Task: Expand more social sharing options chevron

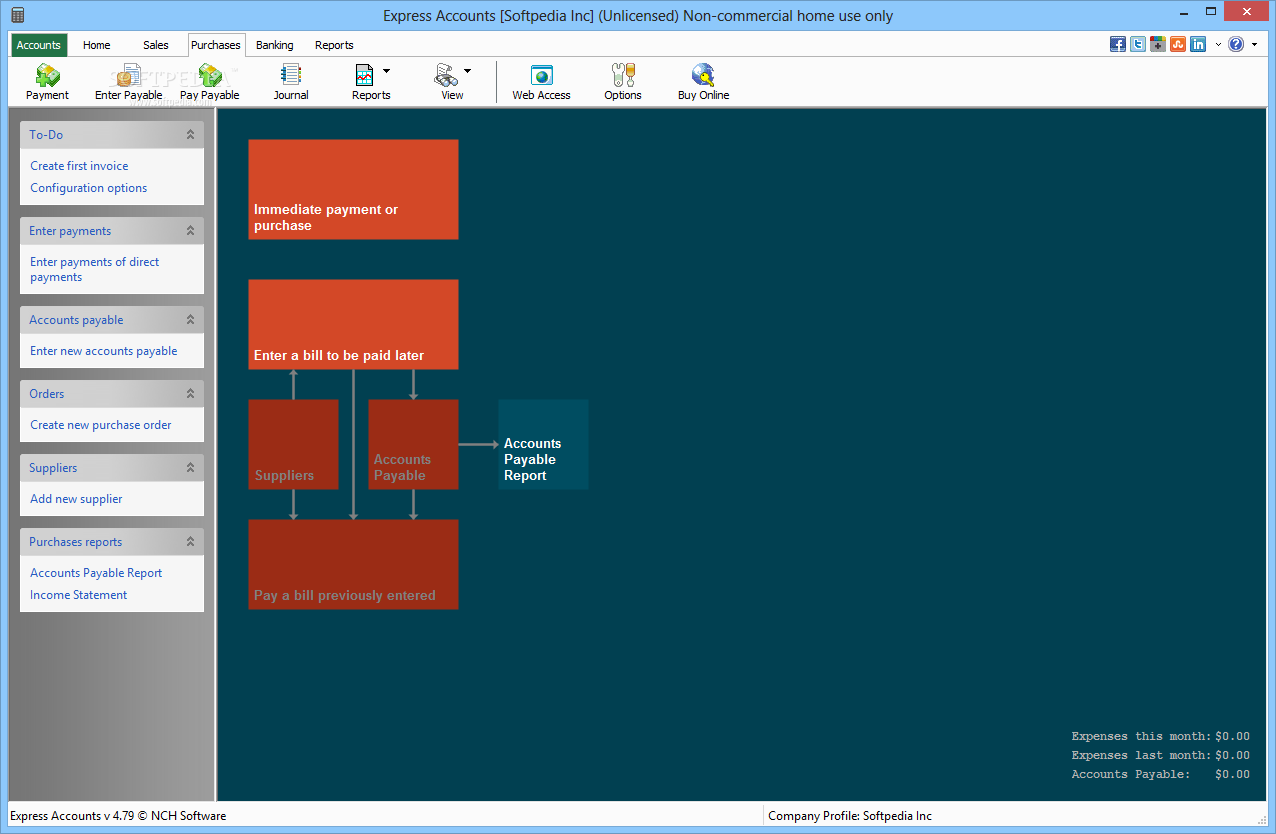Action: click(1218, 44)
